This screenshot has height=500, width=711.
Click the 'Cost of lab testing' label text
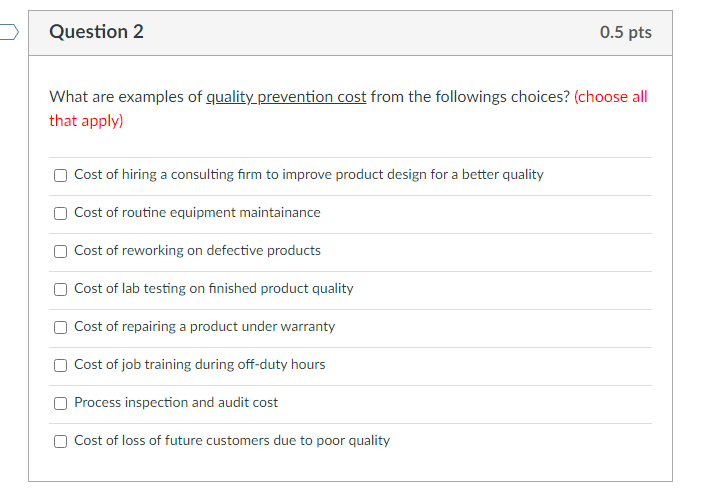pos(213,289)
